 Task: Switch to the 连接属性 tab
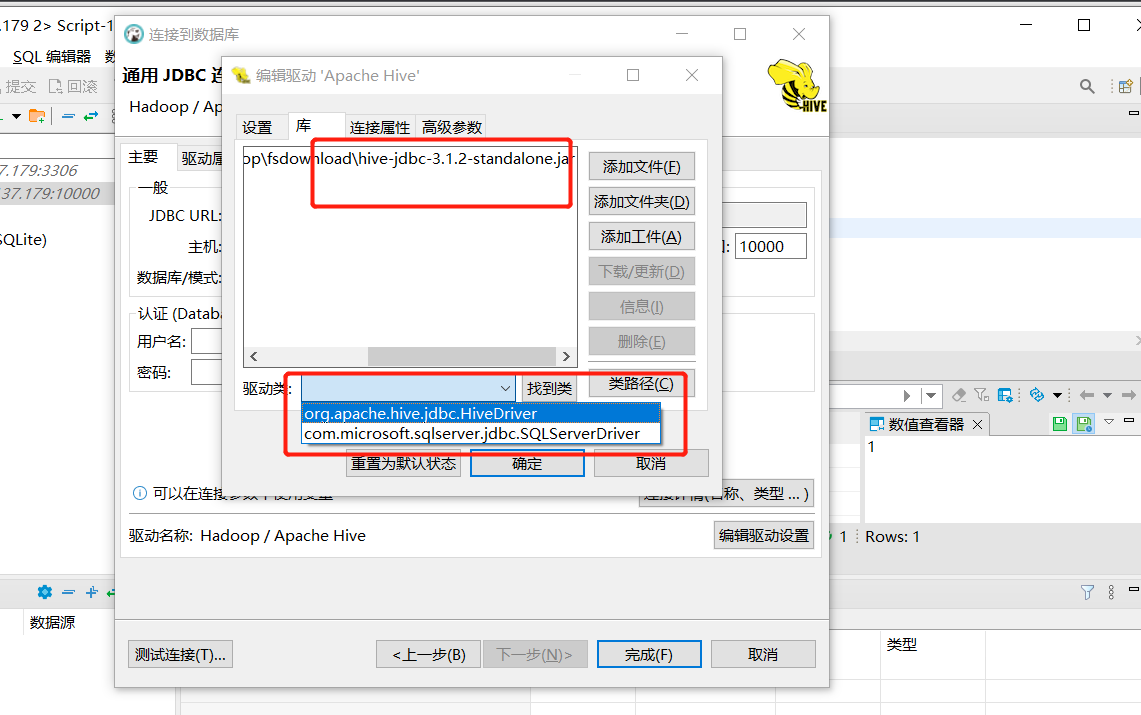(379, 127)
